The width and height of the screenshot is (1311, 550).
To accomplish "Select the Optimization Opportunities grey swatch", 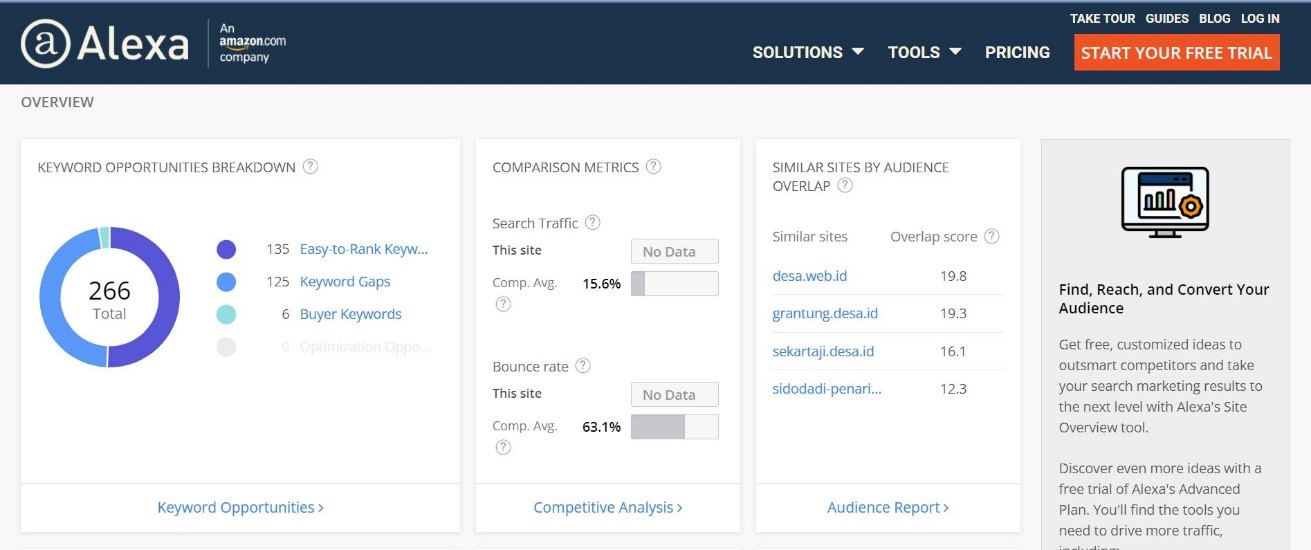I will click(x=226, y=347).
